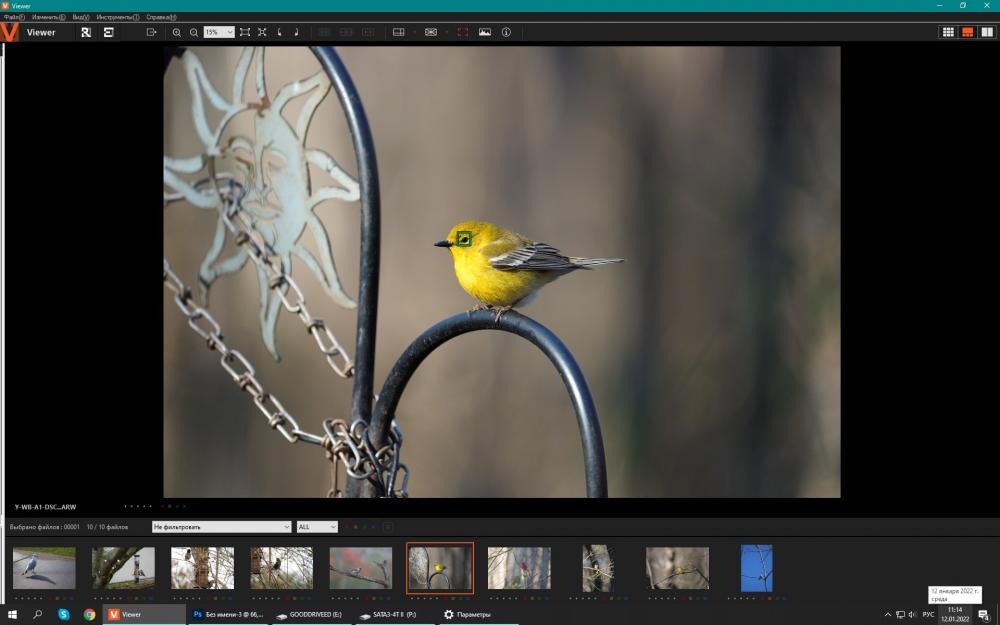Set star rating under Y-WB-A1-DSC file name
This screenshot has height=625, width=1000.
click(138, 506)
